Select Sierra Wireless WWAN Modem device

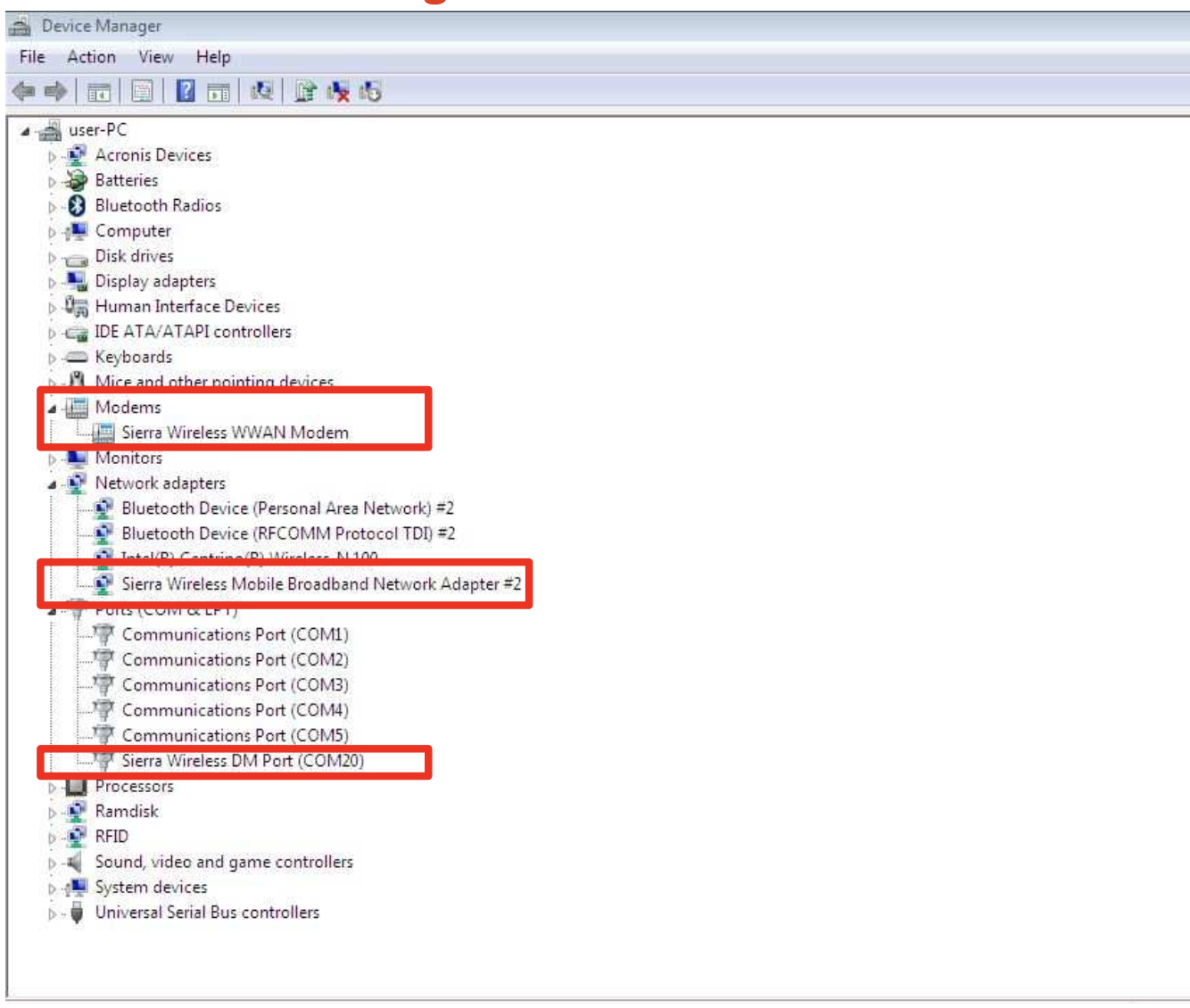point(235,433)
